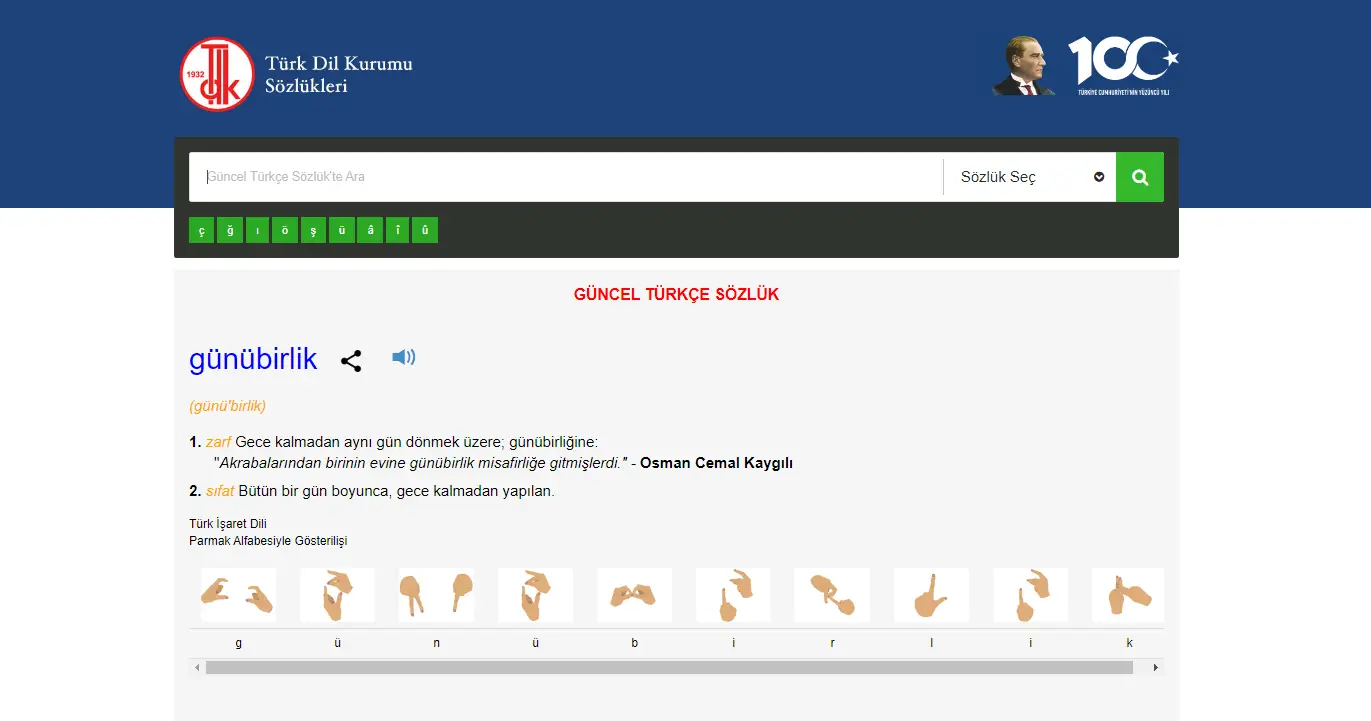Insert the letter û button
This screenshot has height=721, width=1371.
coord(425,231)
